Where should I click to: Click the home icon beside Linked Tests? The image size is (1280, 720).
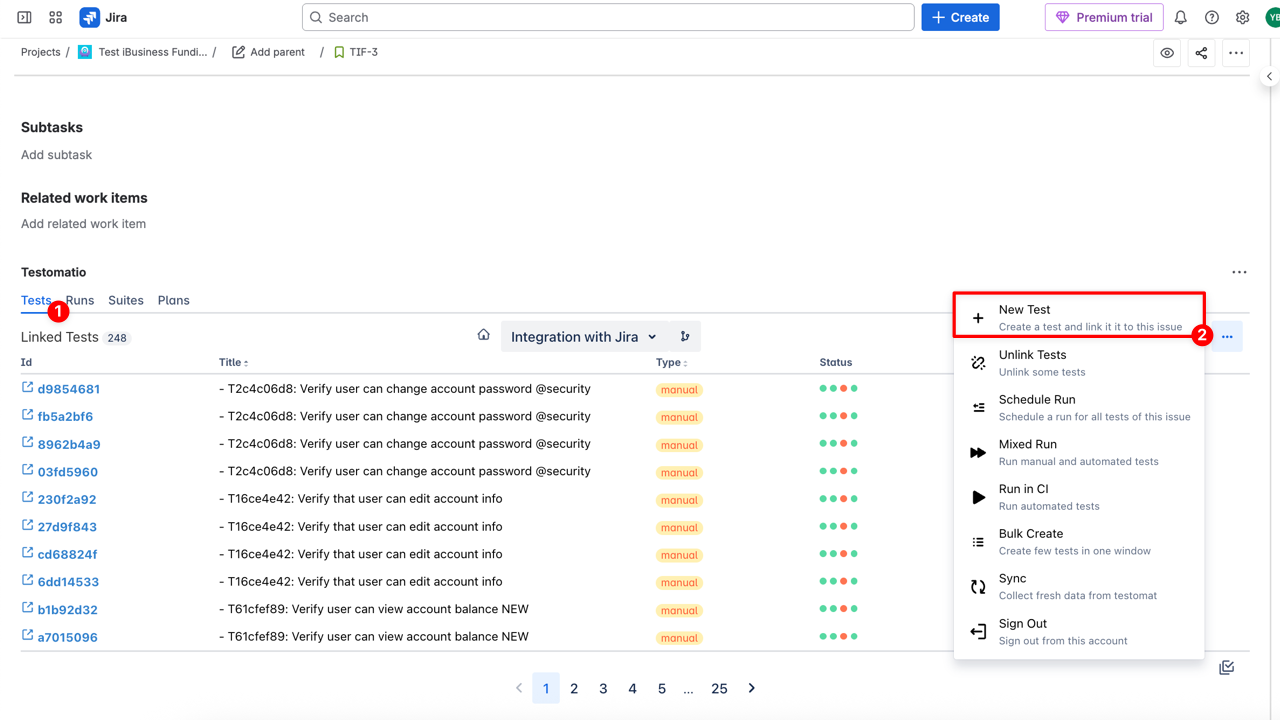[483, 336]
